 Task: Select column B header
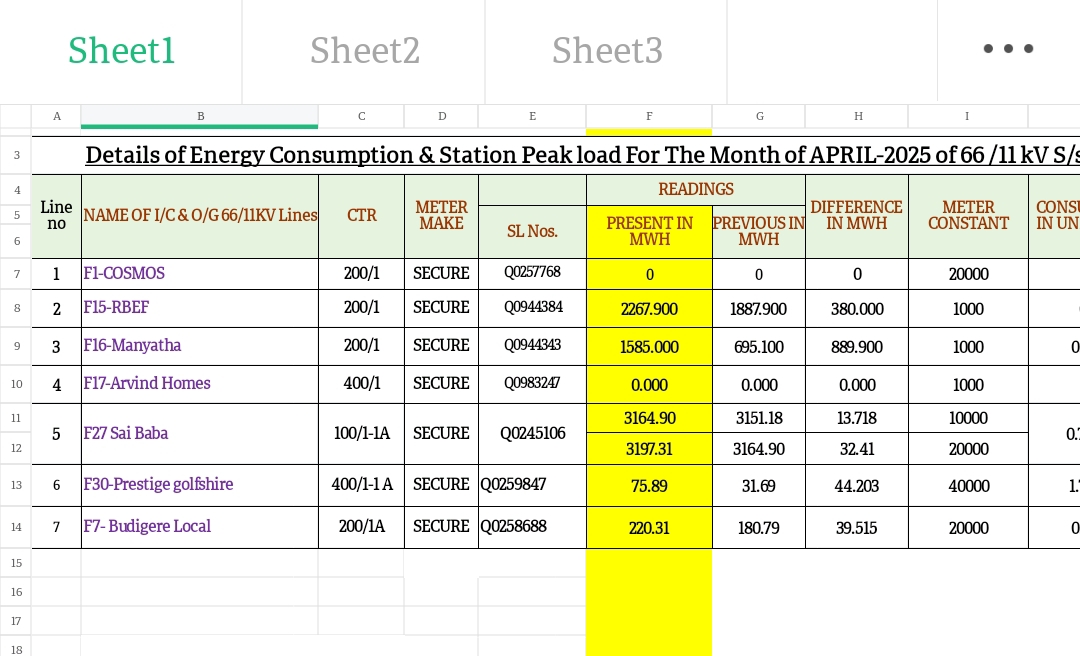(x=200, y=116)
